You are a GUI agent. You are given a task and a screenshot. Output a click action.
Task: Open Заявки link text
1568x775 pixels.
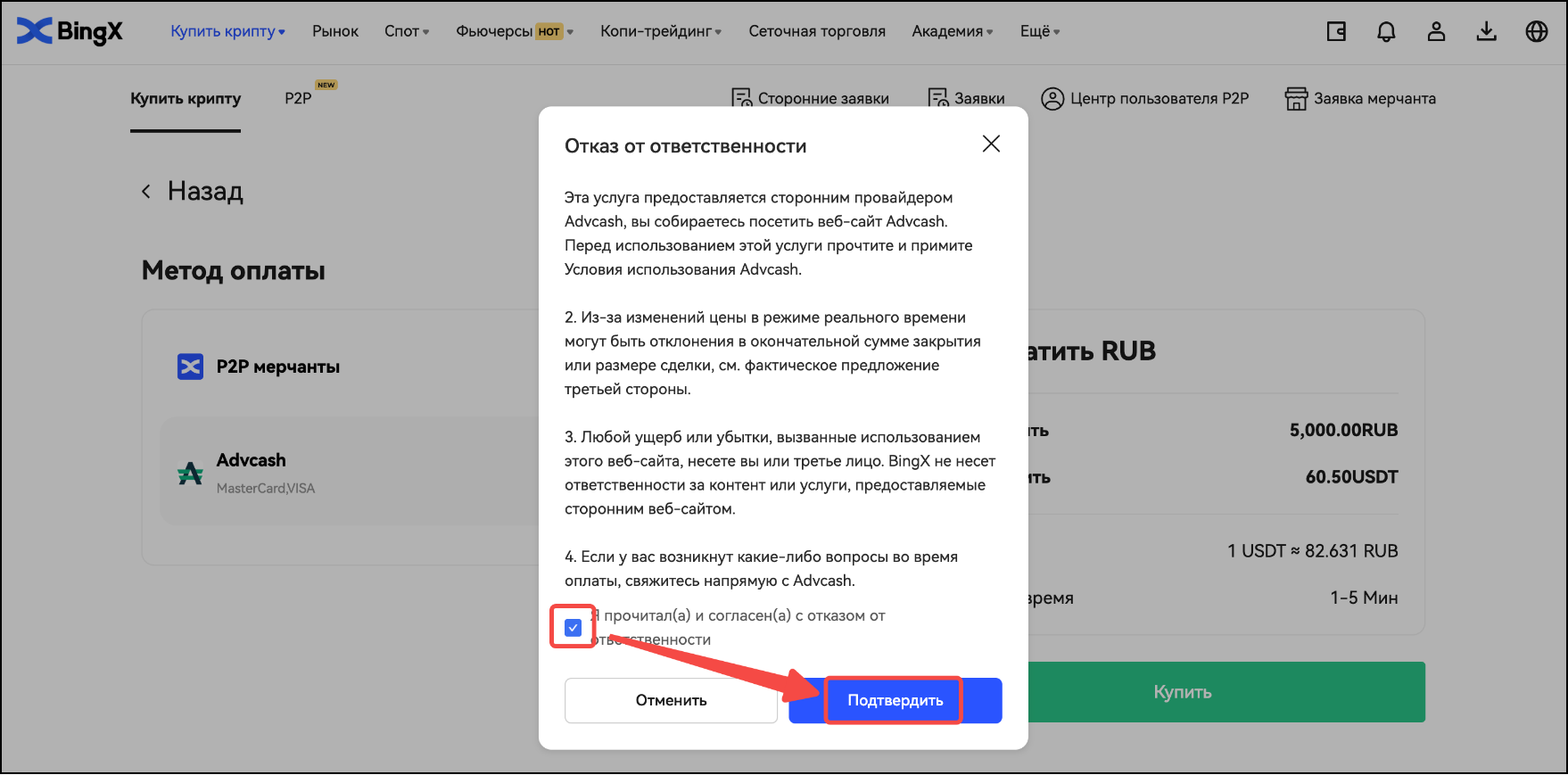click(x=979, y=98)
